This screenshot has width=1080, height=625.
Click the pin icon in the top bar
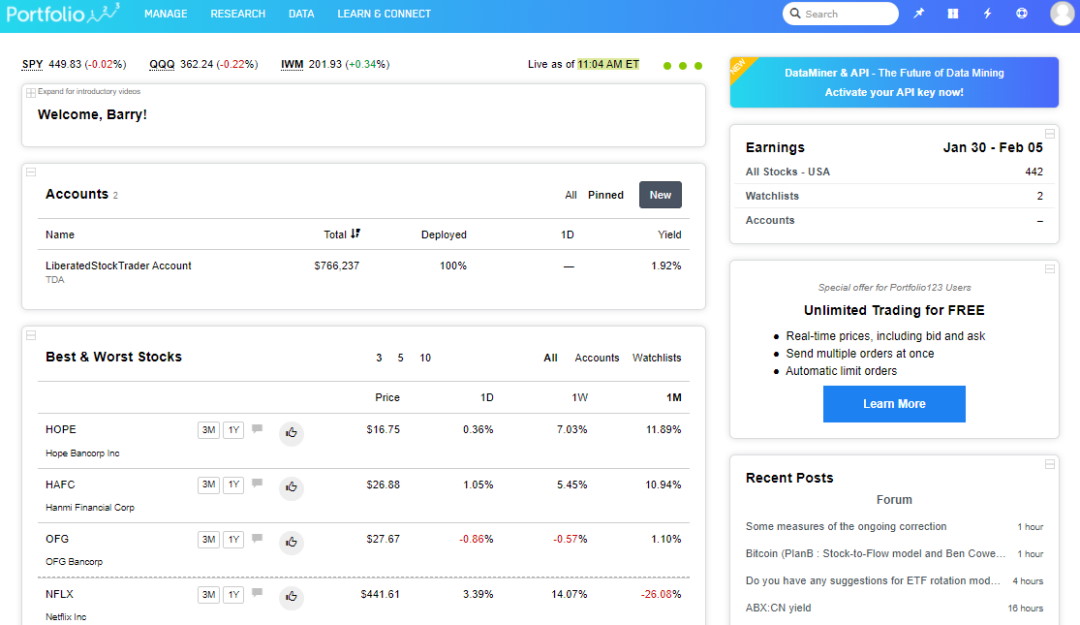918,13
